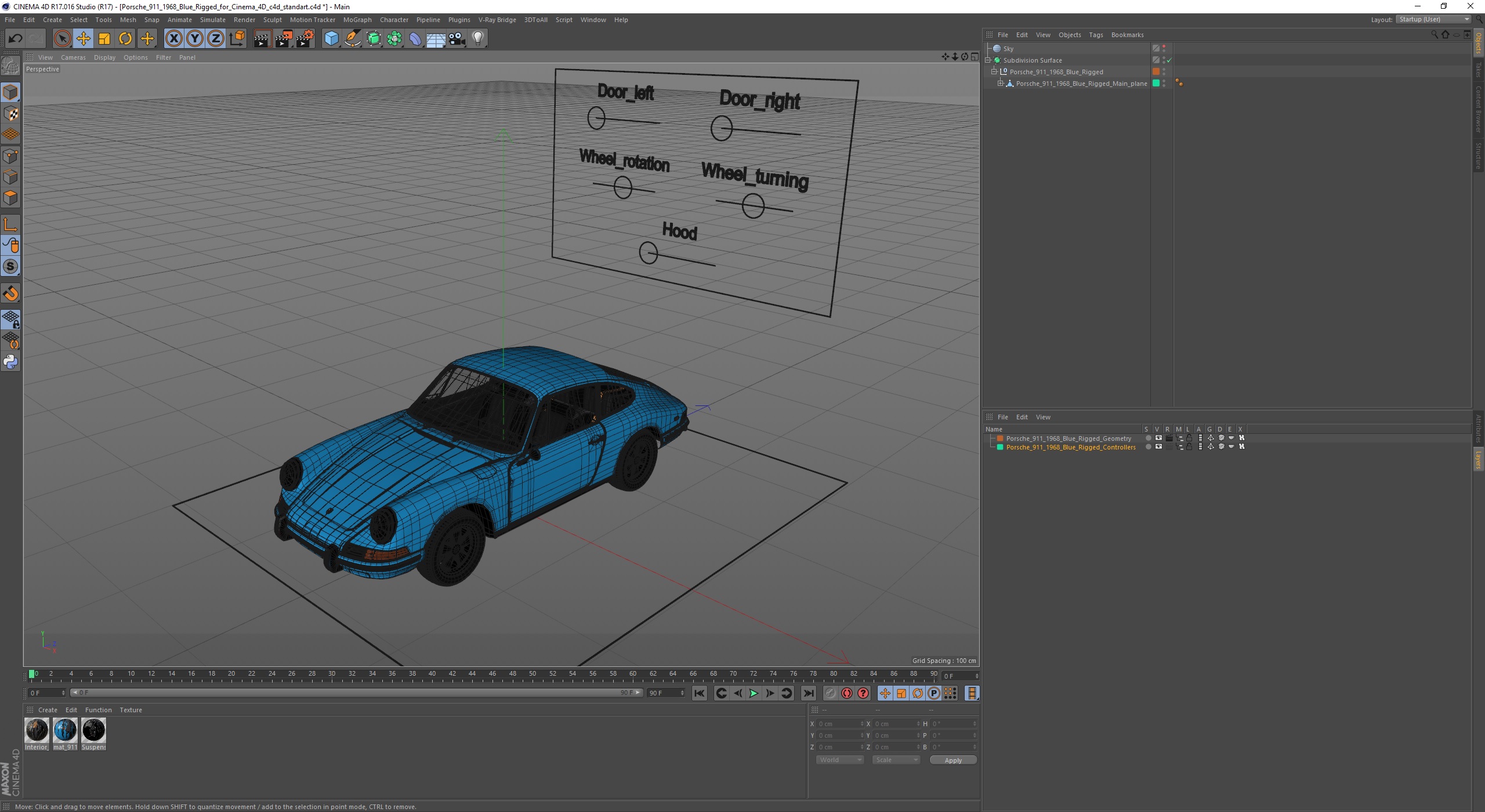Add a Floor environment object

pyautogui.click(x=436, y=38)
